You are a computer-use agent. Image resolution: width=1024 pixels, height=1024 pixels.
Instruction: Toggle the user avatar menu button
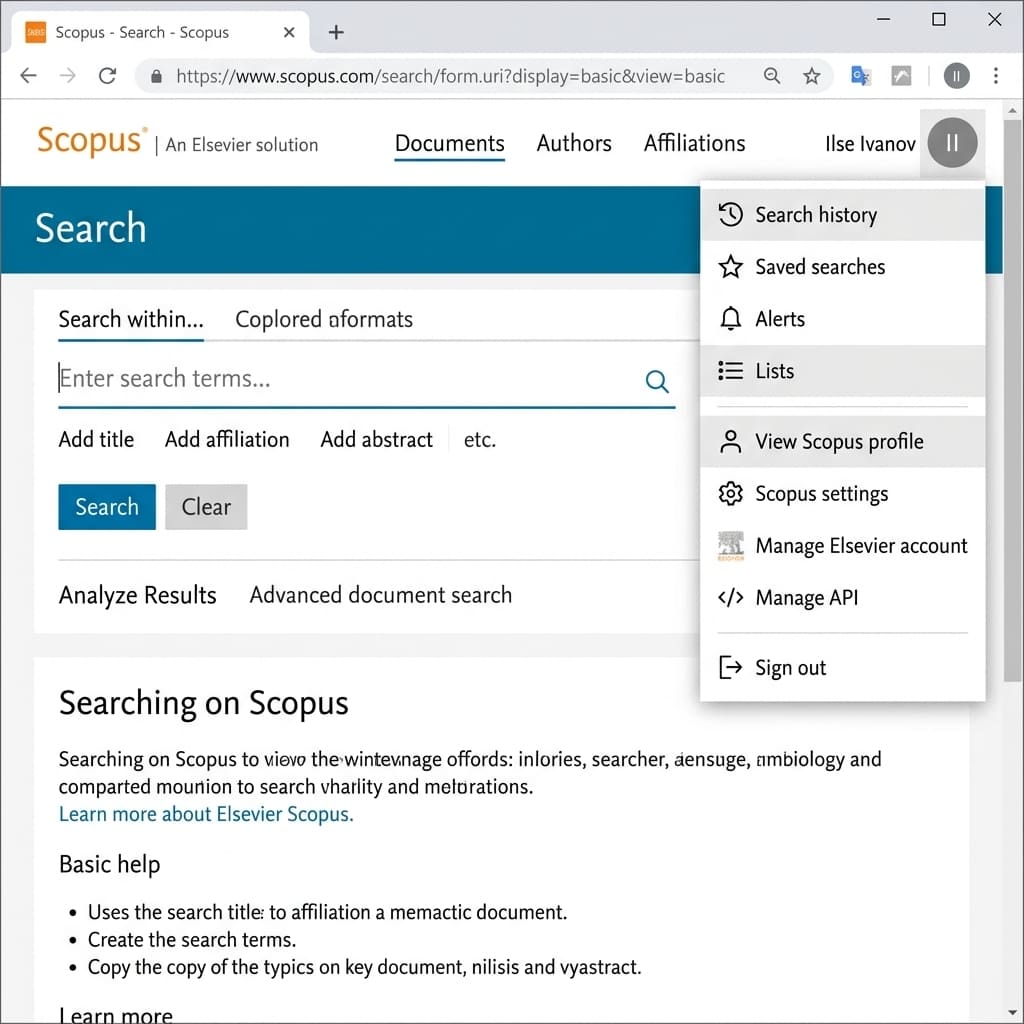pos(952,142)
